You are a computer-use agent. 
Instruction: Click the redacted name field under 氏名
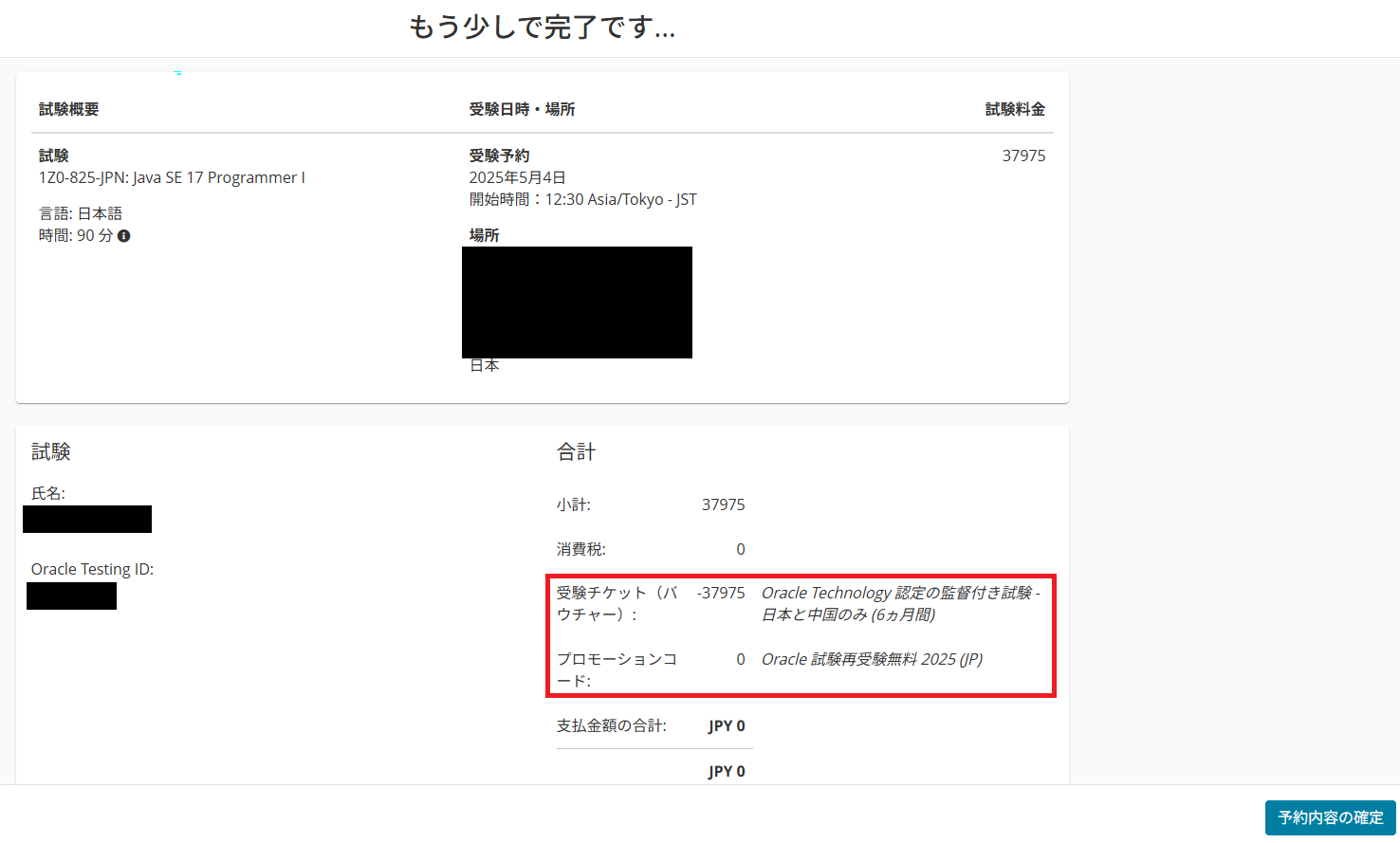[x=87, y=519]
